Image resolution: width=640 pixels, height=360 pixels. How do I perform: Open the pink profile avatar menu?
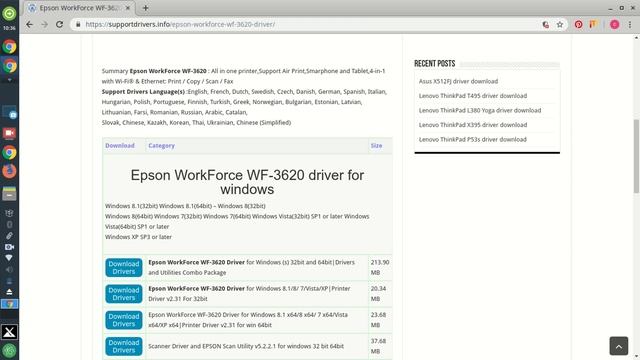tap(614, 24)
